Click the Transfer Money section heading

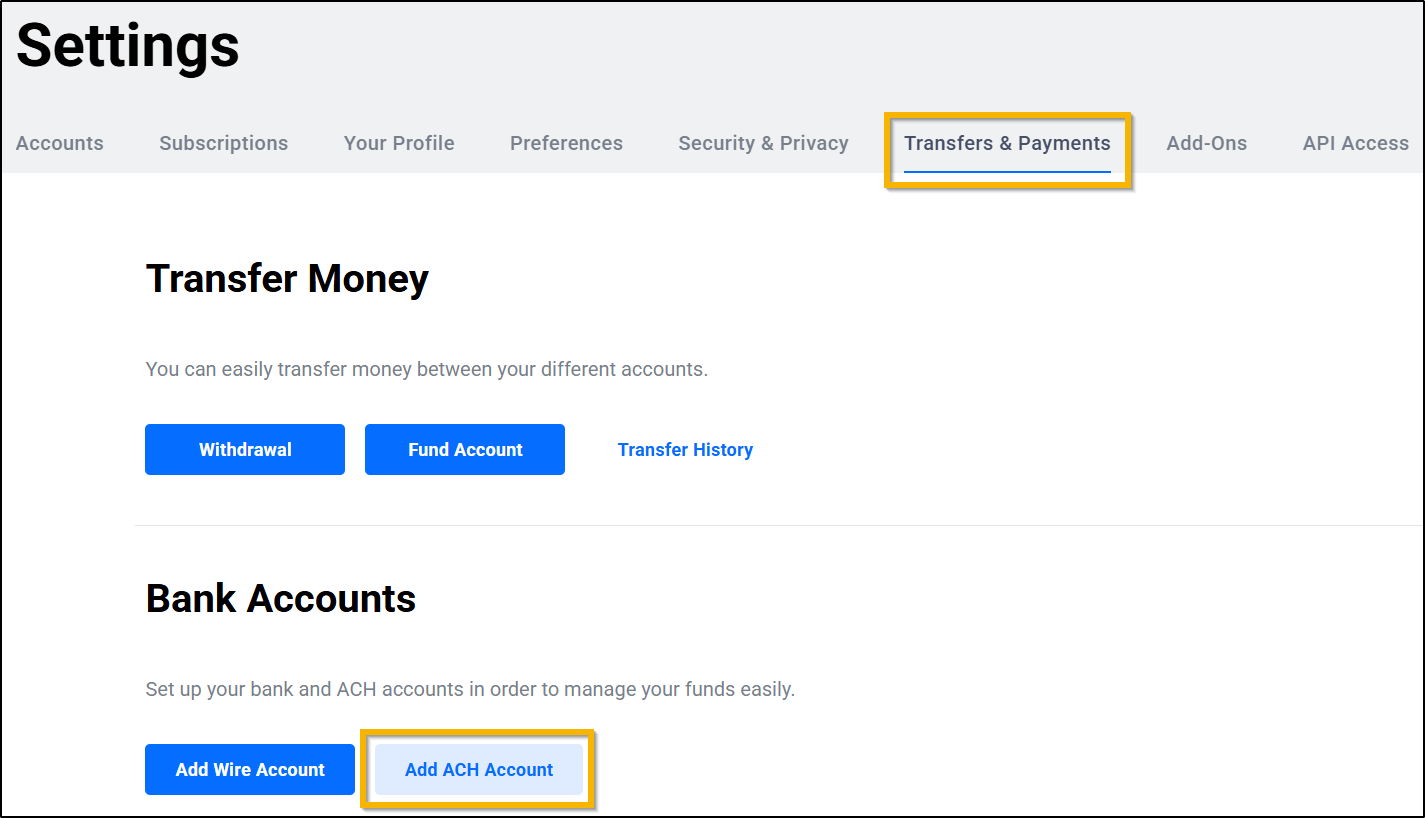tap(287, 279)
